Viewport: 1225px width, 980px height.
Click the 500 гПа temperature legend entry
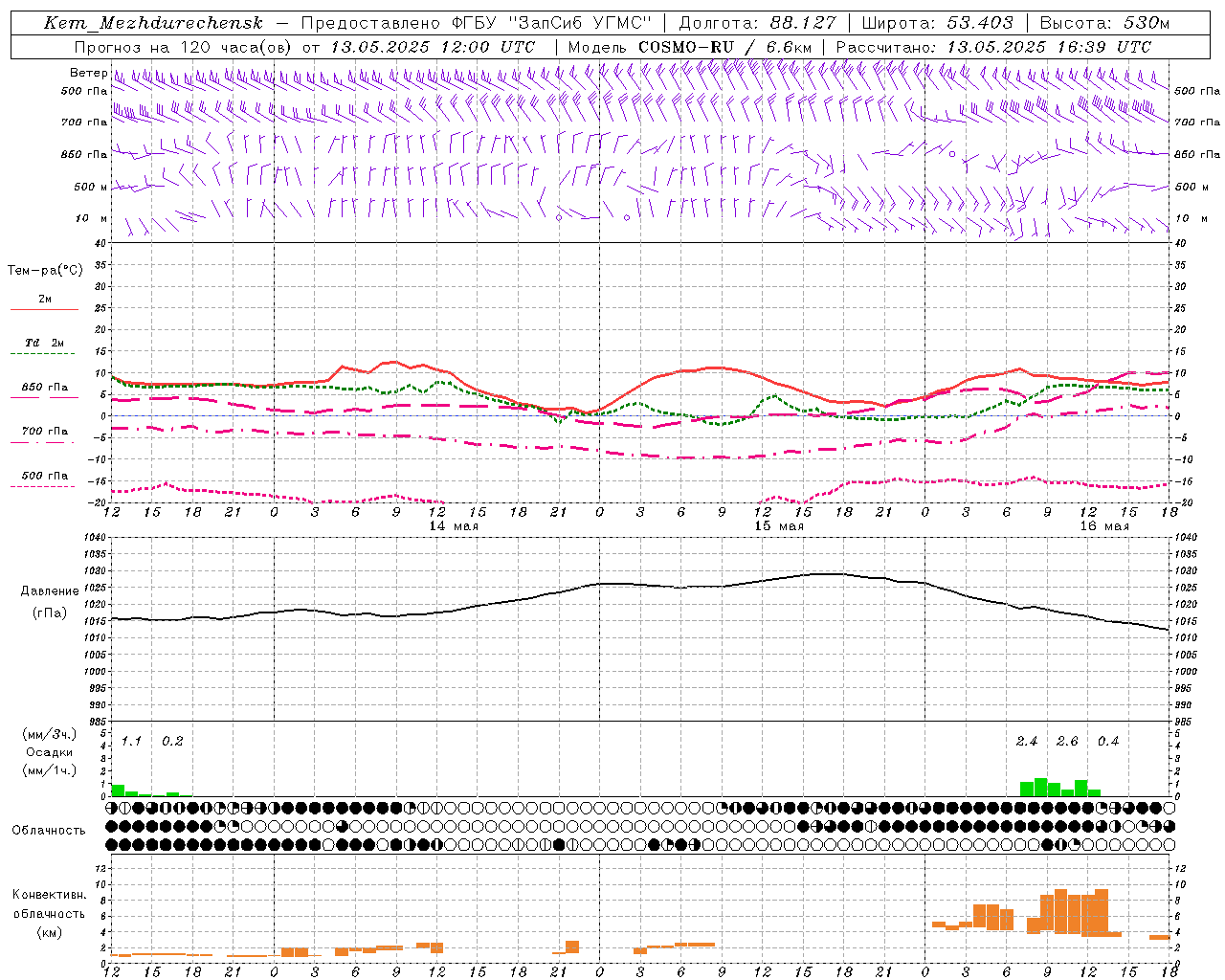pyautogui.click(x=45, y=476)
